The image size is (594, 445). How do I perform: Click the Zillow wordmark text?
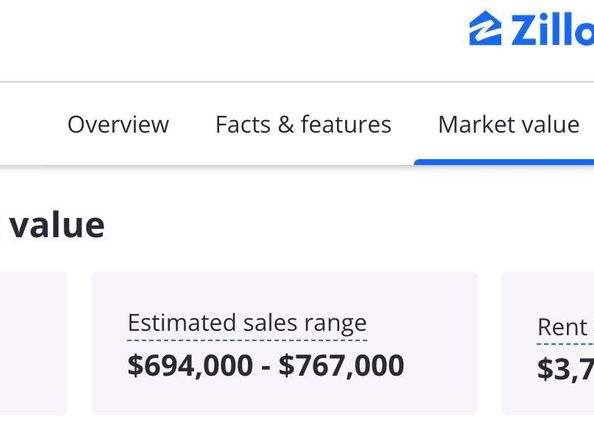[x=552, y=30]
